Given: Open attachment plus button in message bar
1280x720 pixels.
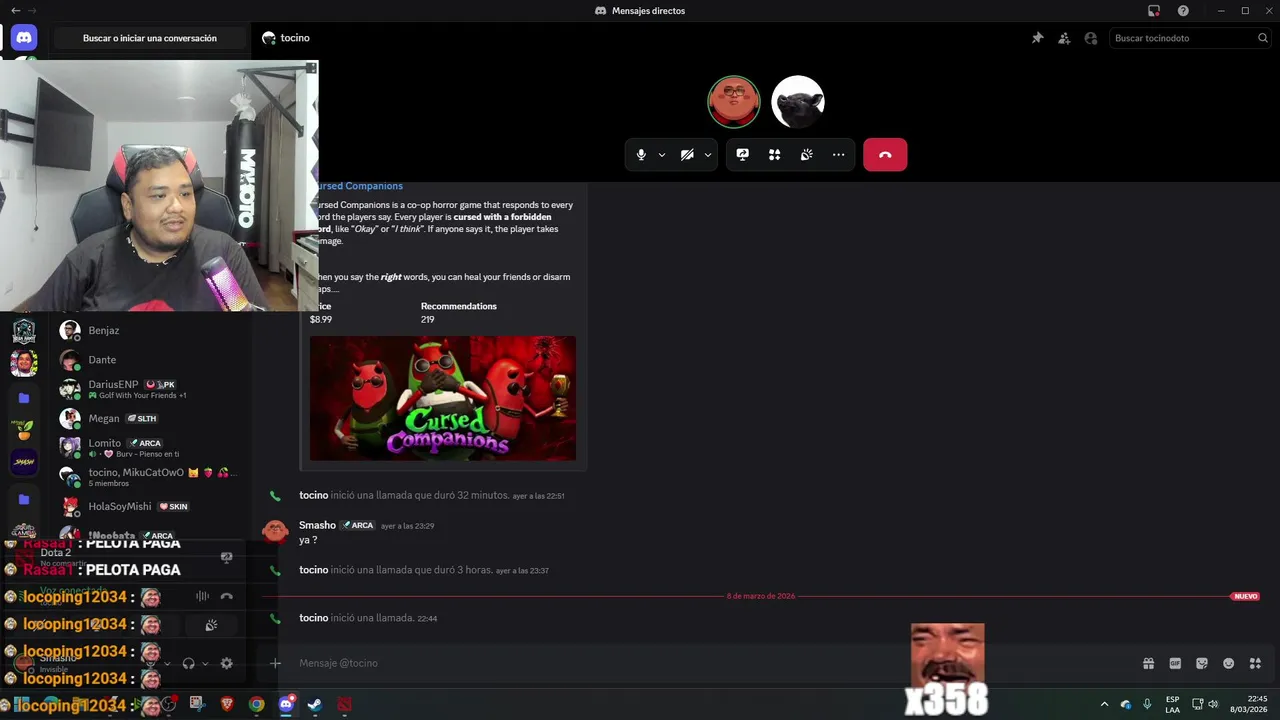Looking at the screenshot, I should pos(275,663).
